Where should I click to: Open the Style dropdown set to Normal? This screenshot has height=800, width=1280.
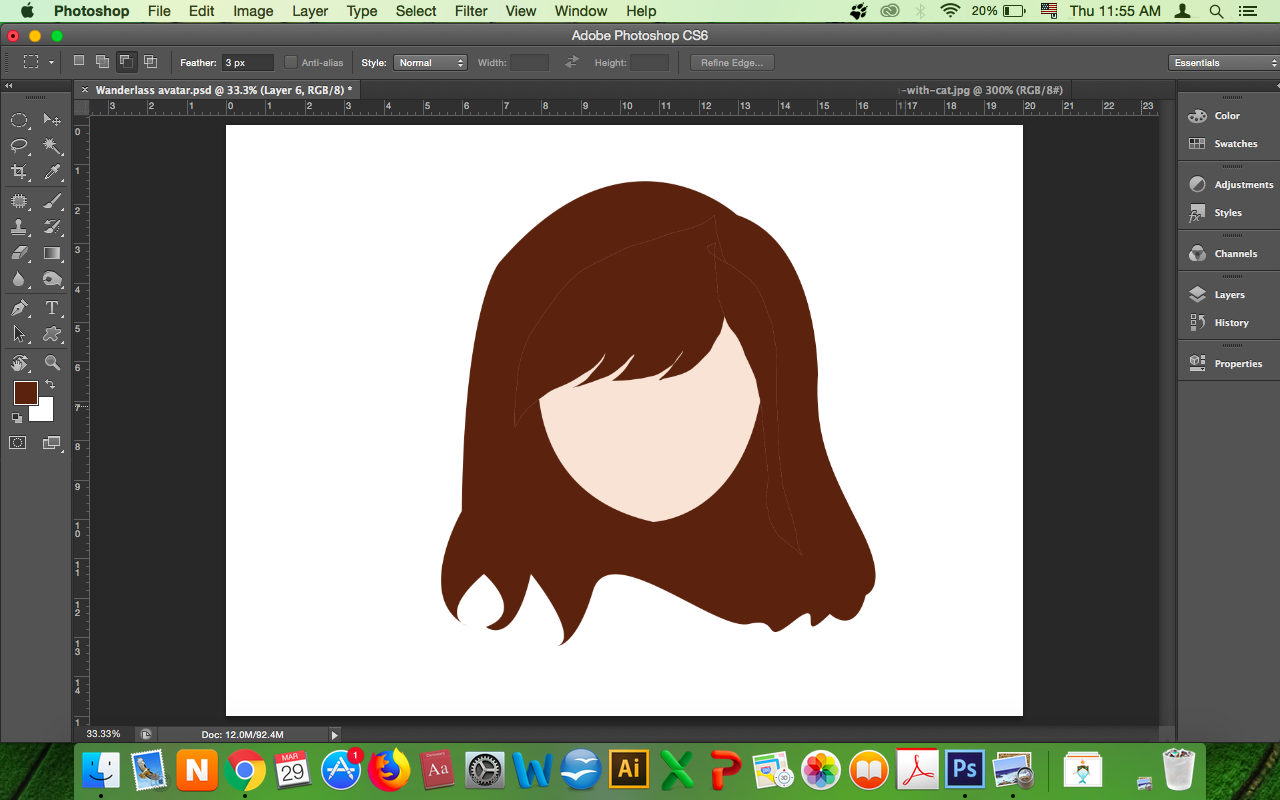(430, 62)
